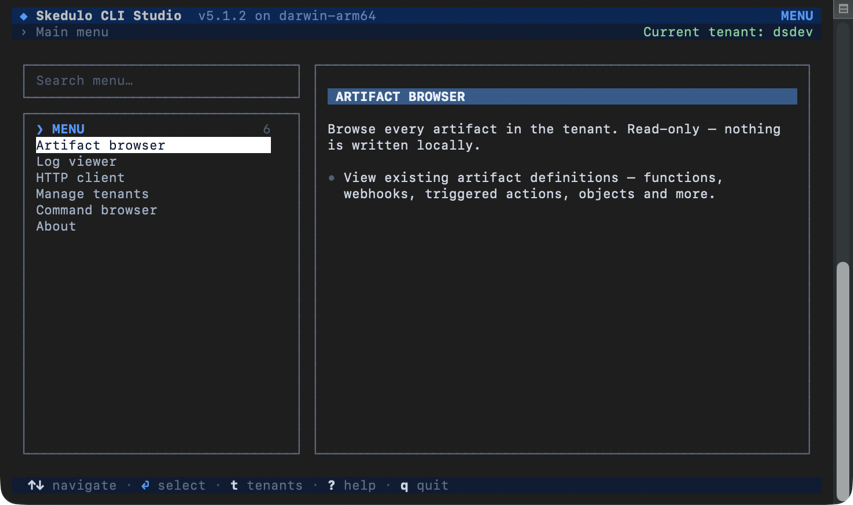Select Artifact browser menu entry
The height and width of the screenshot is (505, 853).
[153, 145]
